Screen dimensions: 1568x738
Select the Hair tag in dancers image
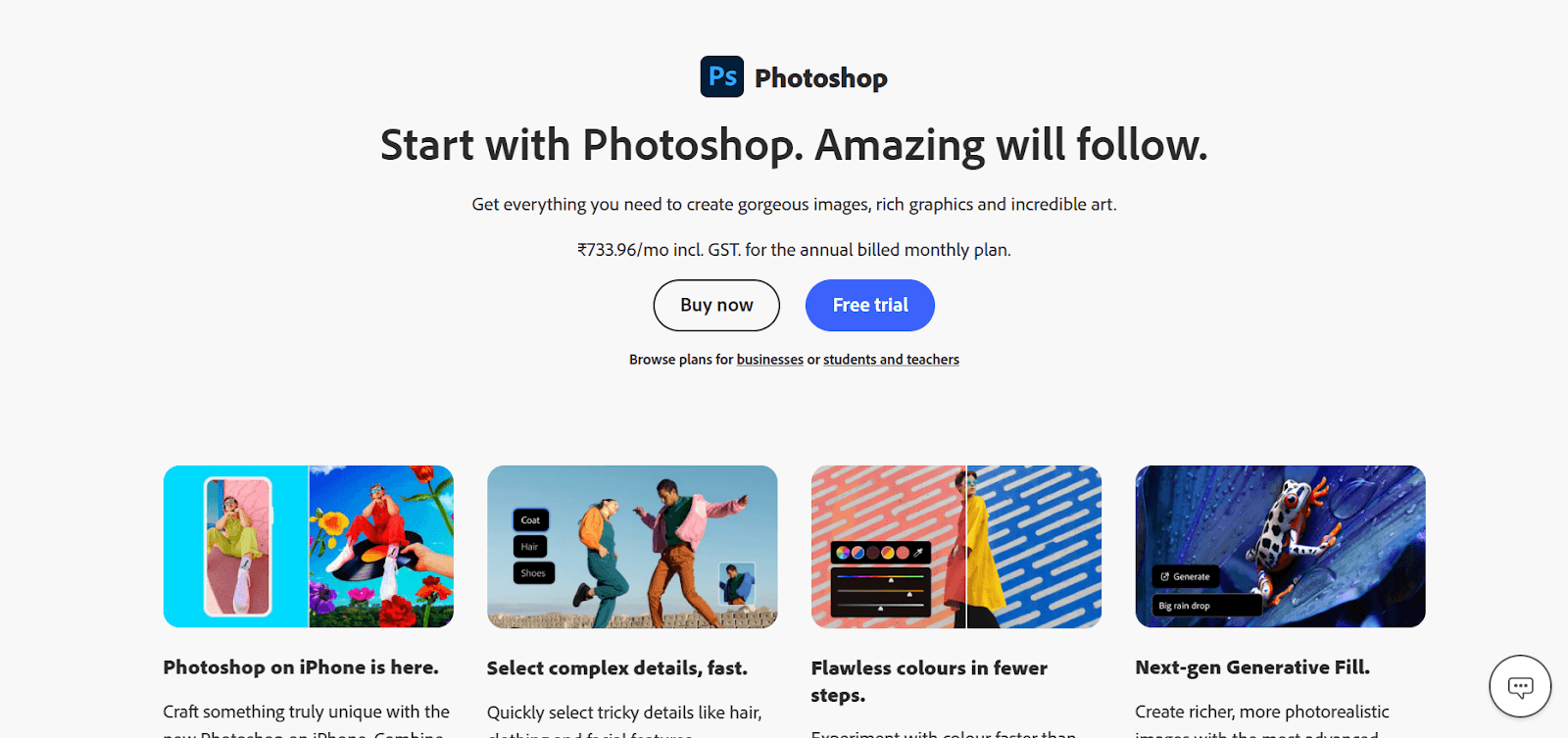[x=529, y=546]
